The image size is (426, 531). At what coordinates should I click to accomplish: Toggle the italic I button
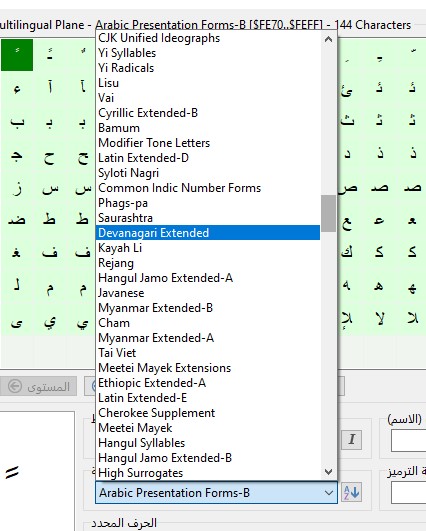point(352,440)
